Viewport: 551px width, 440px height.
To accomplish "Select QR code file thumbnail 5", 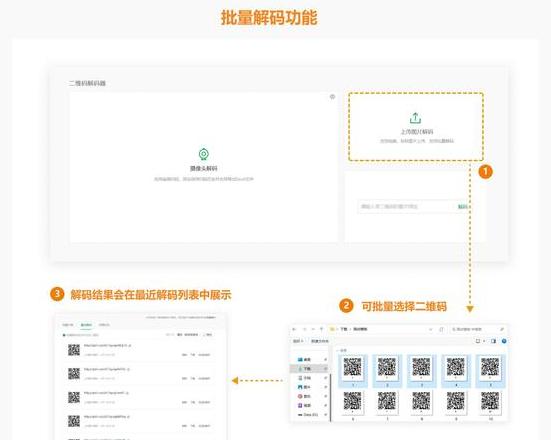I will [x=490, y=371].
